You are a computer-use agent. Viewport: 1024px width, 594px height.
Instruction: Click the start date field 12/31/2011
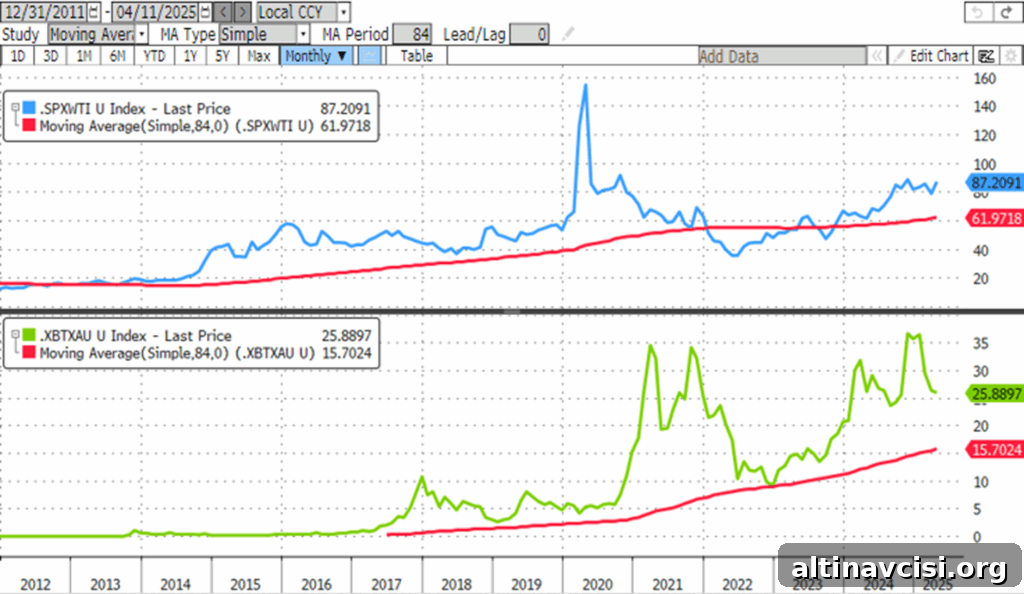coord(45,12)
